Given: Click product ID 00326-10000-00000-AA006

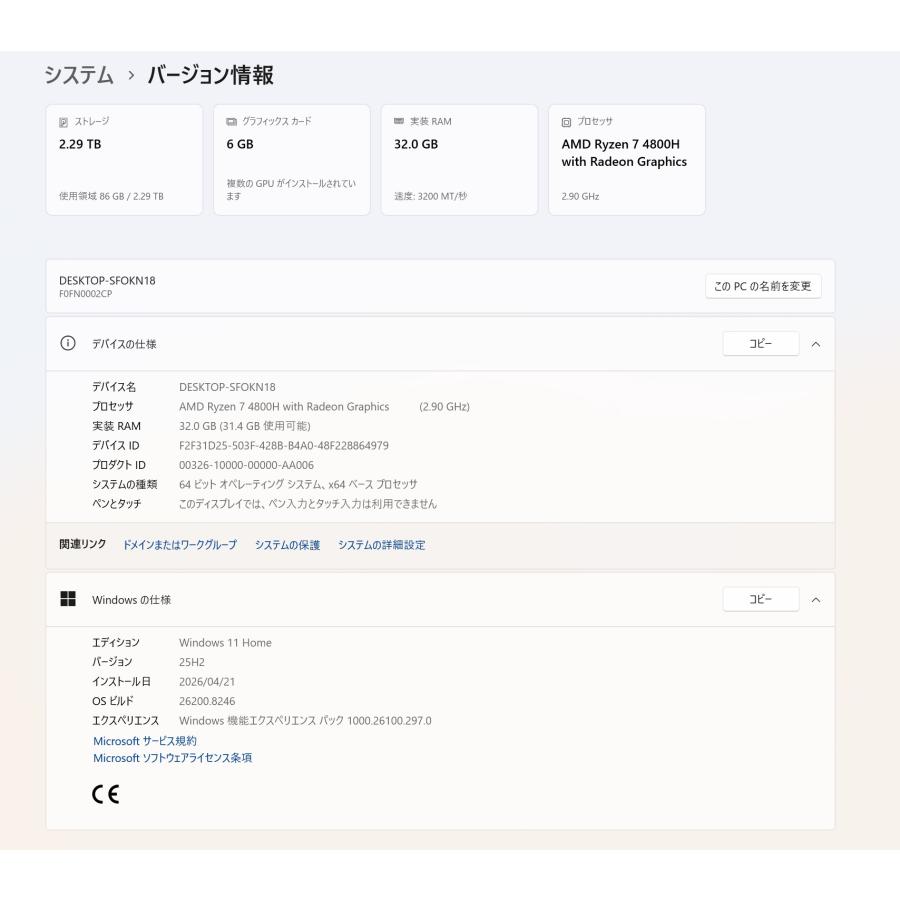Looking at the screenshot, I should [x=246, y=465].
